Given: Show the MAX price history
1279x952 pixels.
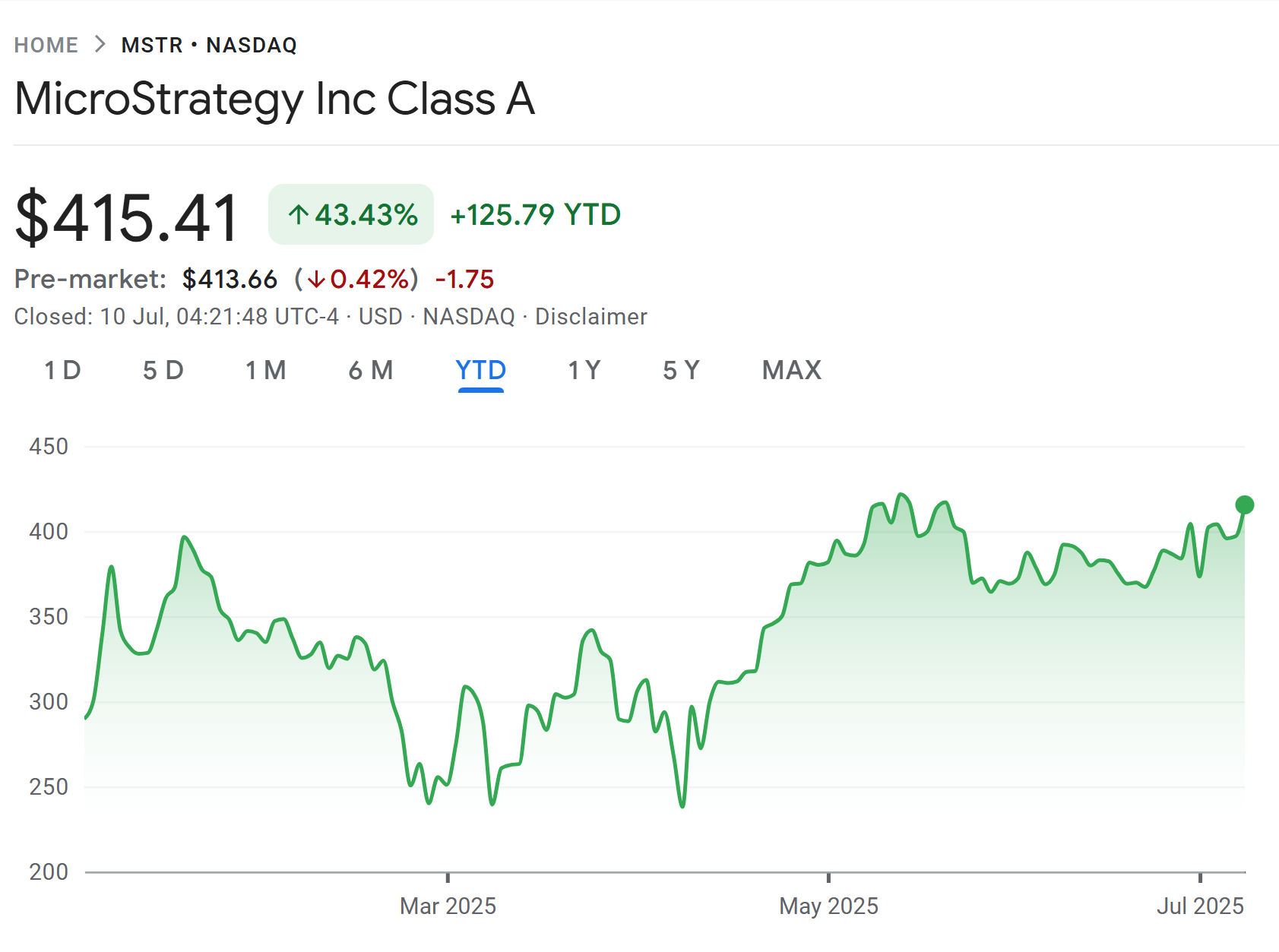Looking at the screenshot, I should pos(791,371).
